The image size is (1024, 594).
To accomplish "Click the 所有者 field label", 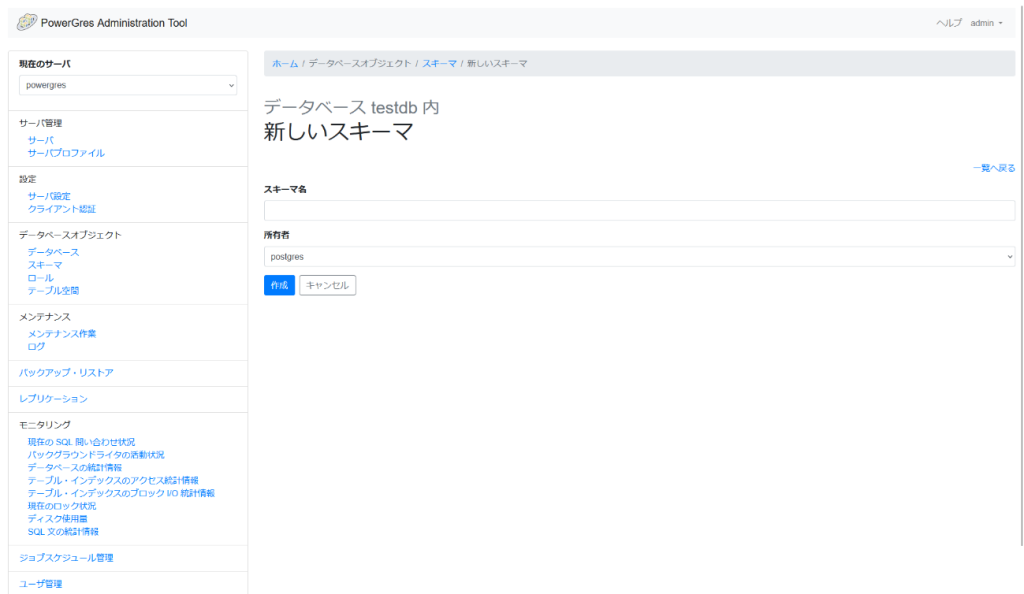I will (x=276, y=235).
